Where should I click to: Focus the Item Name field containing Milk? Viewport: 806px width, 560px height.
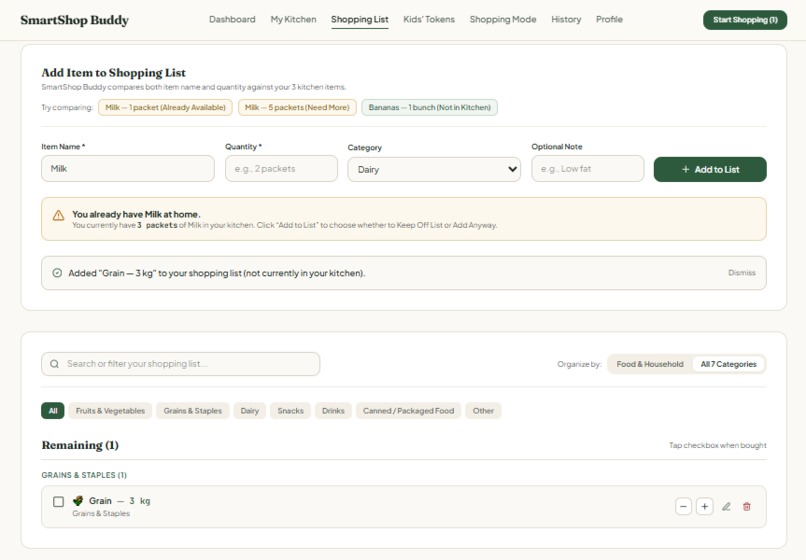tap(127, 169)
